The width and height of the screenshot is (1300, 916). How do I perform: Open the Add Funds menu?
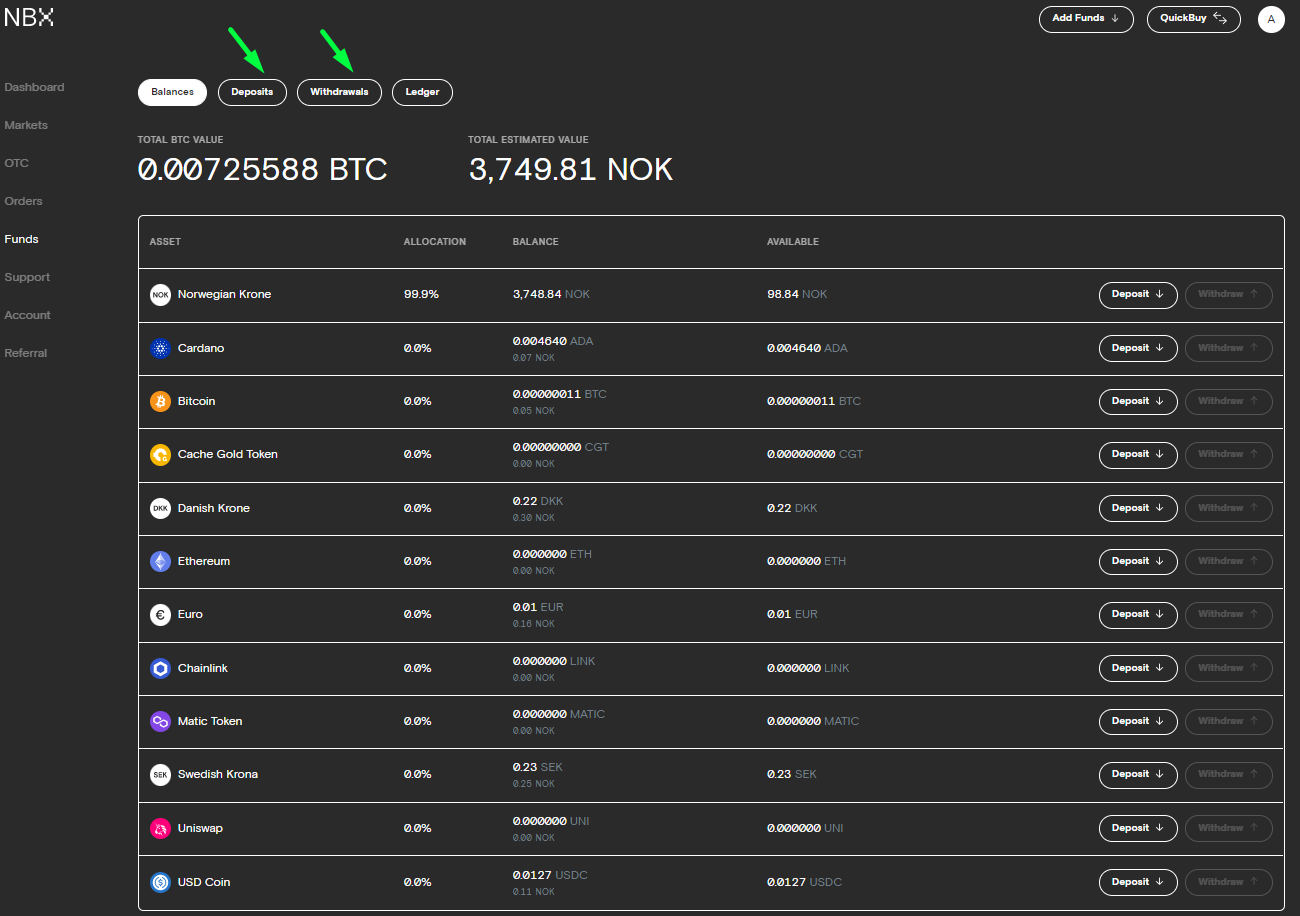tap(1085, 19)
